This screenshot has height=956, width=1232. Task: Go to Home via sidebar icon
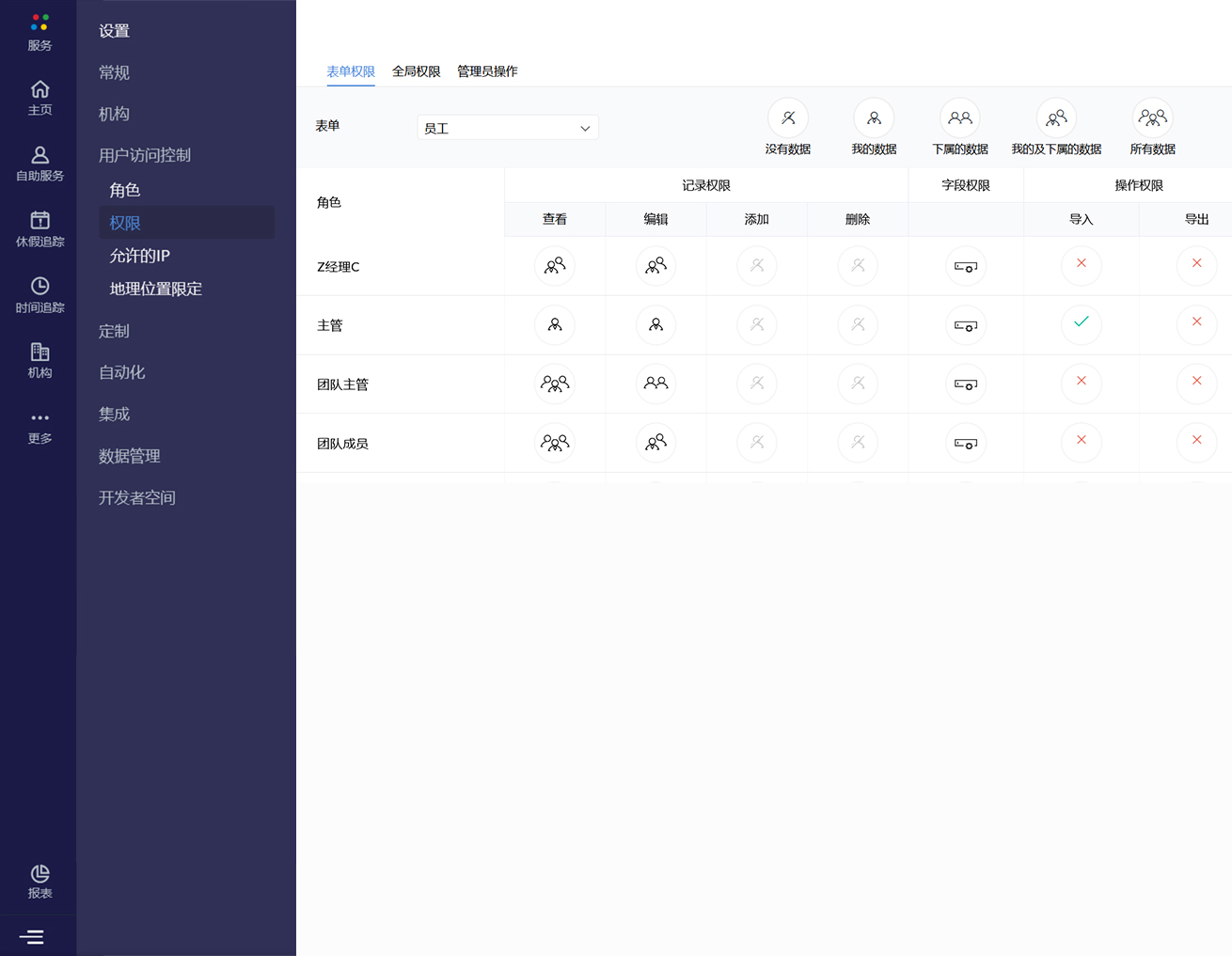pyautogui.click(x=39, y=90)
